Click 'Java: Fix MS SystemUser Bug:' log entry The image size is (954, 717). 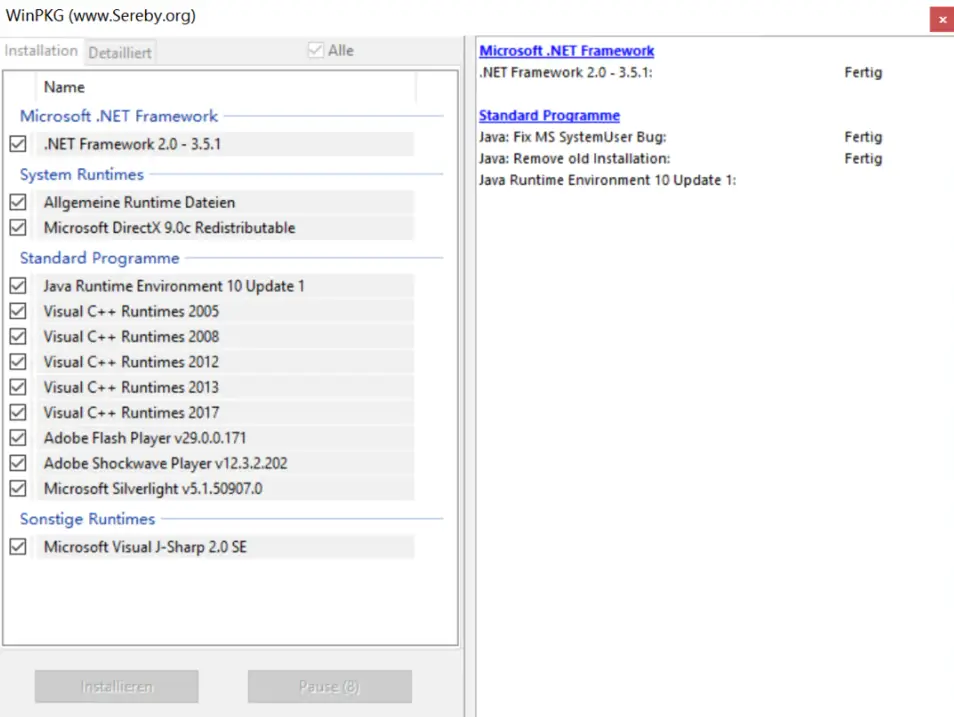(573, 137)
